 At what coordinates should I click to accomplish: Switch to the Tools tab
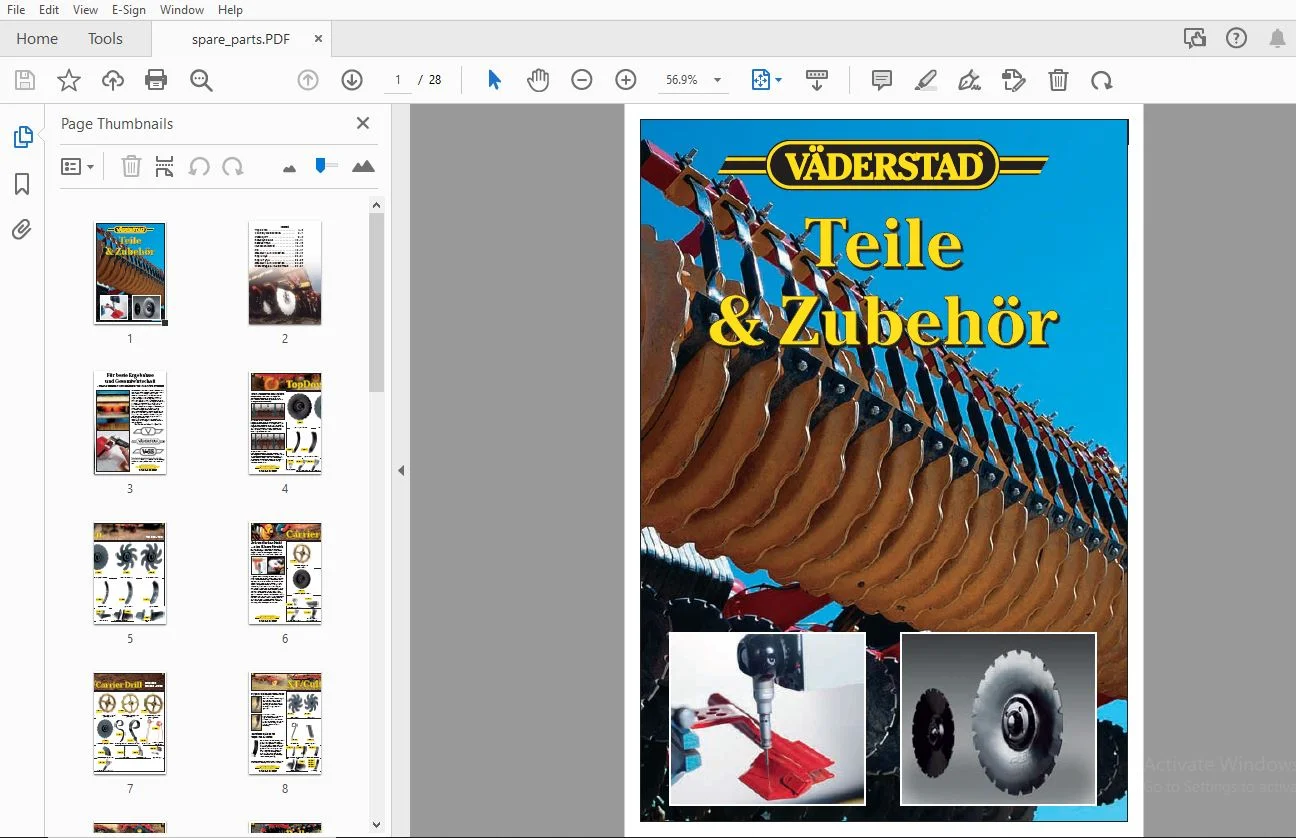(x=105, y=39)
